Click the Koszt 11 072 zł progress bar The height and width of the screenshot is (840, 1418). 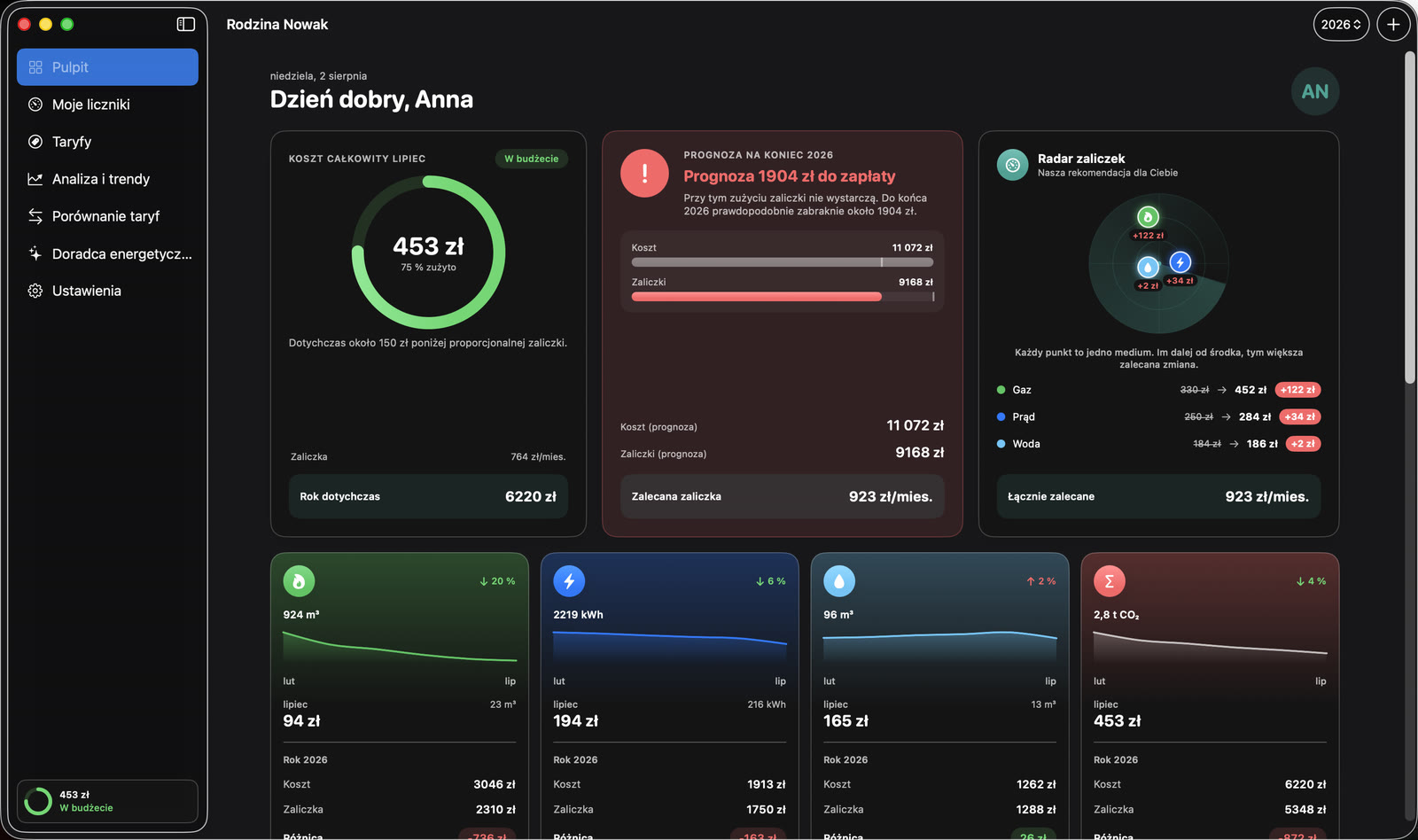[x=783, y=262]
